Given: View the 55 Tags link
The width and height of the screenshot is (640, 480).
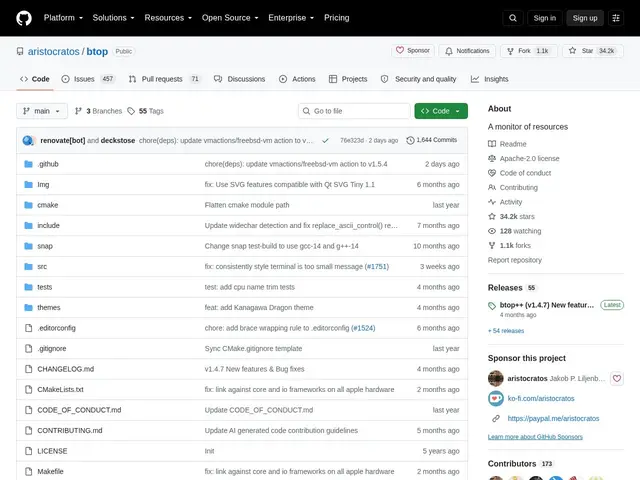Looking at the screenshot, I should click(x=145, y=111).
